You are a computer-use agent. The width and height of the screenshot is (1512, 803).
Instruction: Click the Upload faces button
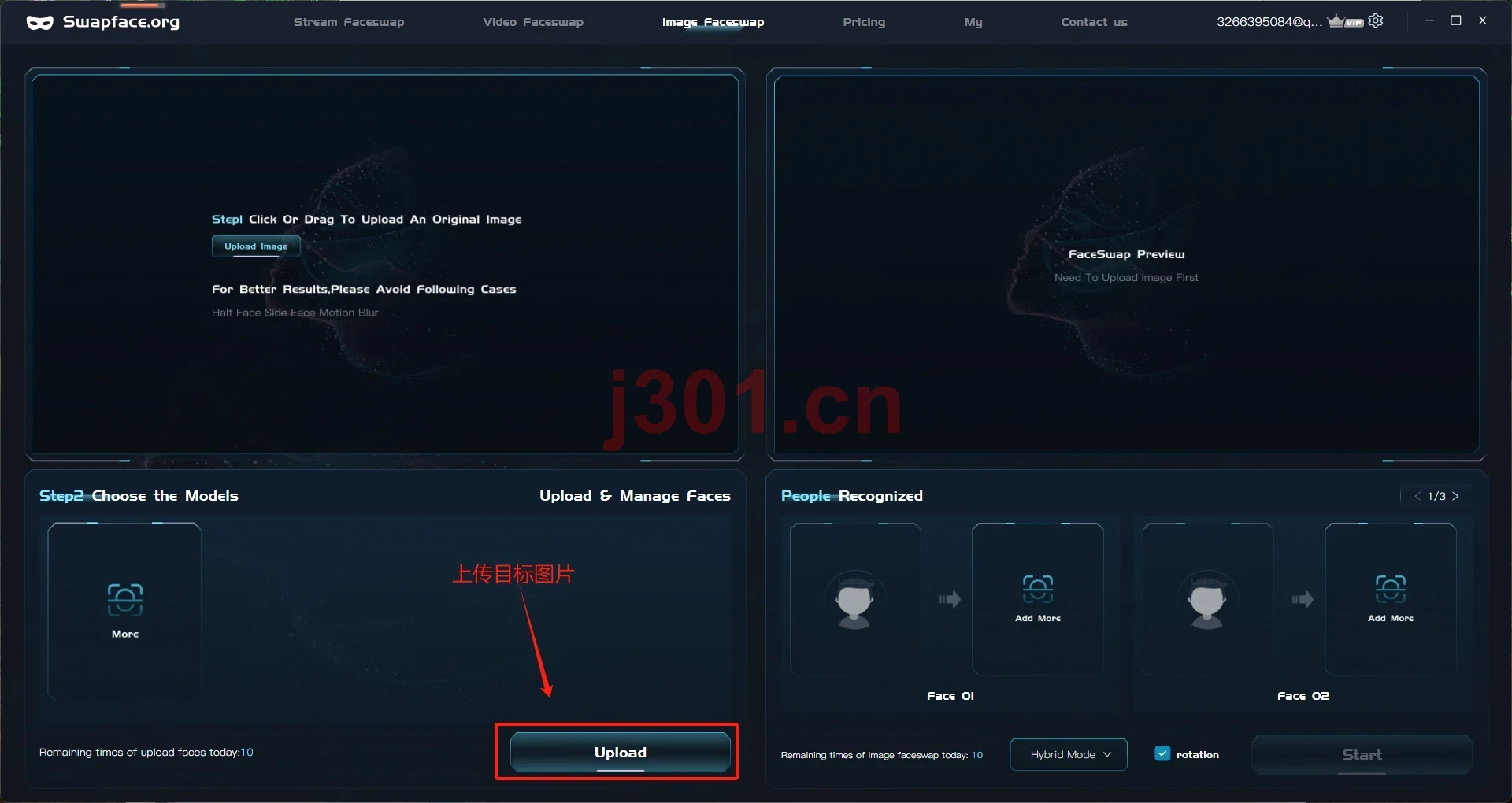point(621,753)
